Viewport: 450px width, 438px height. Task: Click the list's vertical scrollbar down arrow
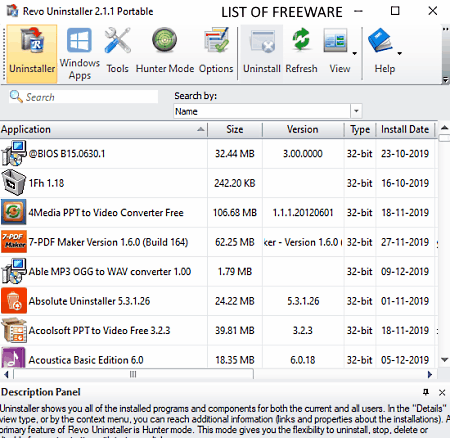point(444,360)
